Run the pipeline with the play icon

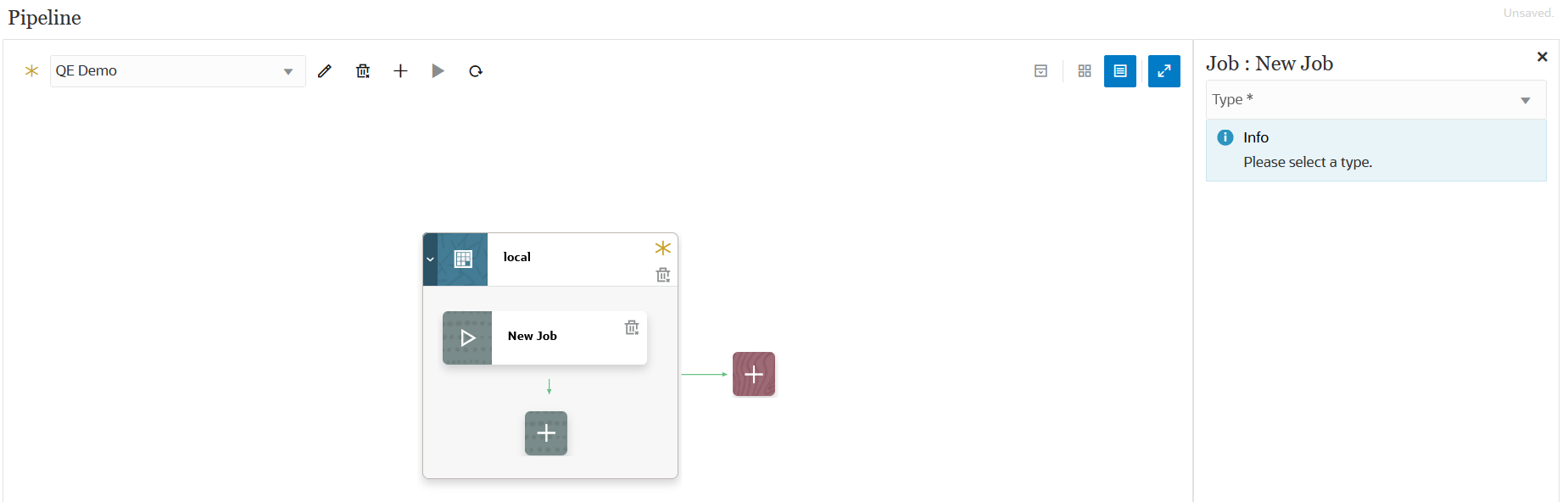[438, 71]
